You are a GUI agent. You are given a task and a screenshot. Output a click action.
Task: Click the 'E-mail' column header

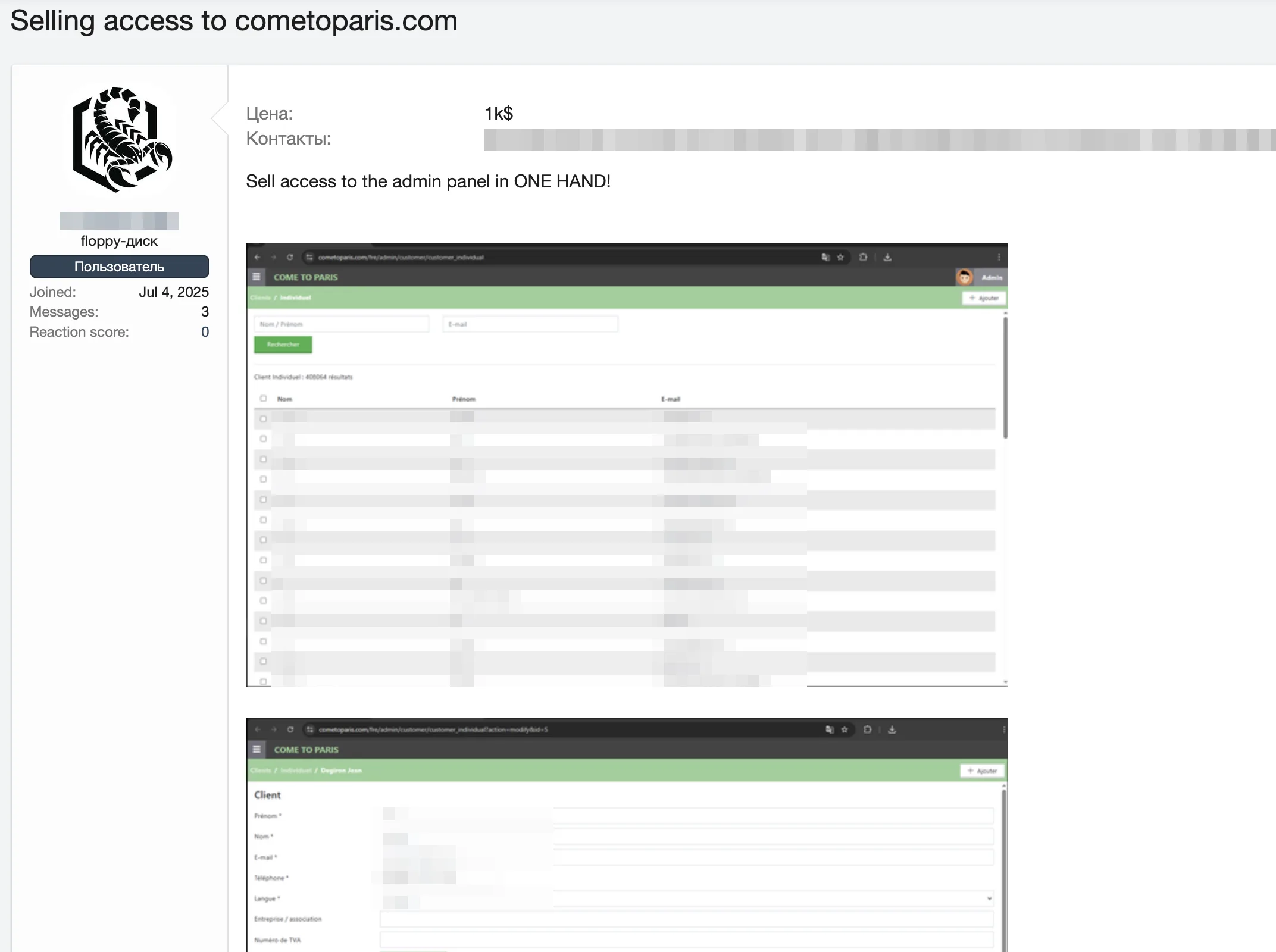[670, 399]
